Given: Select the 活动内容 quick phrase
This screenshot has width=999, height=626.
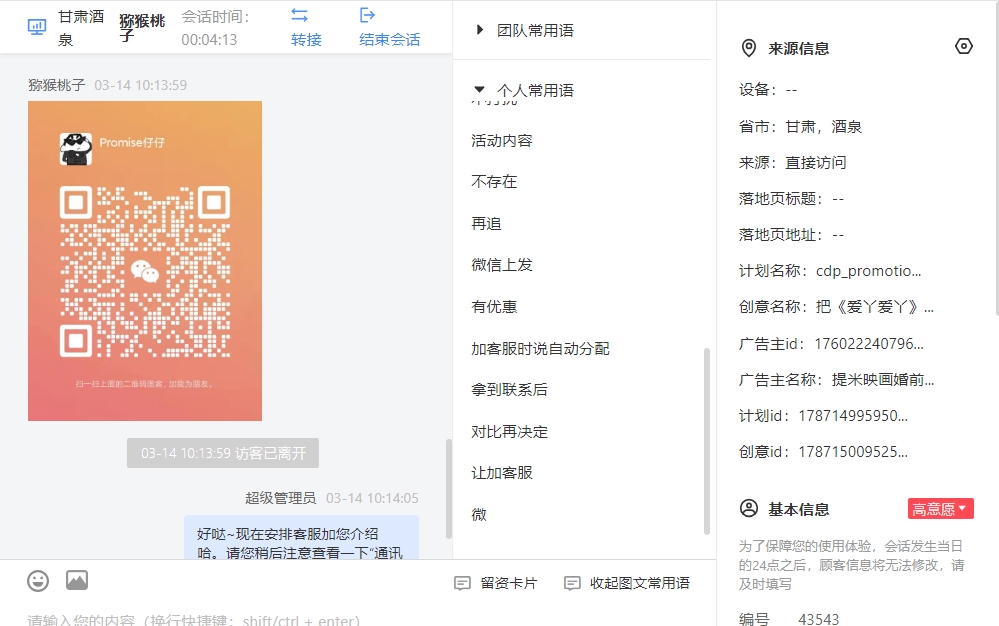Looking at the screenshot, I should pos(502,140).
